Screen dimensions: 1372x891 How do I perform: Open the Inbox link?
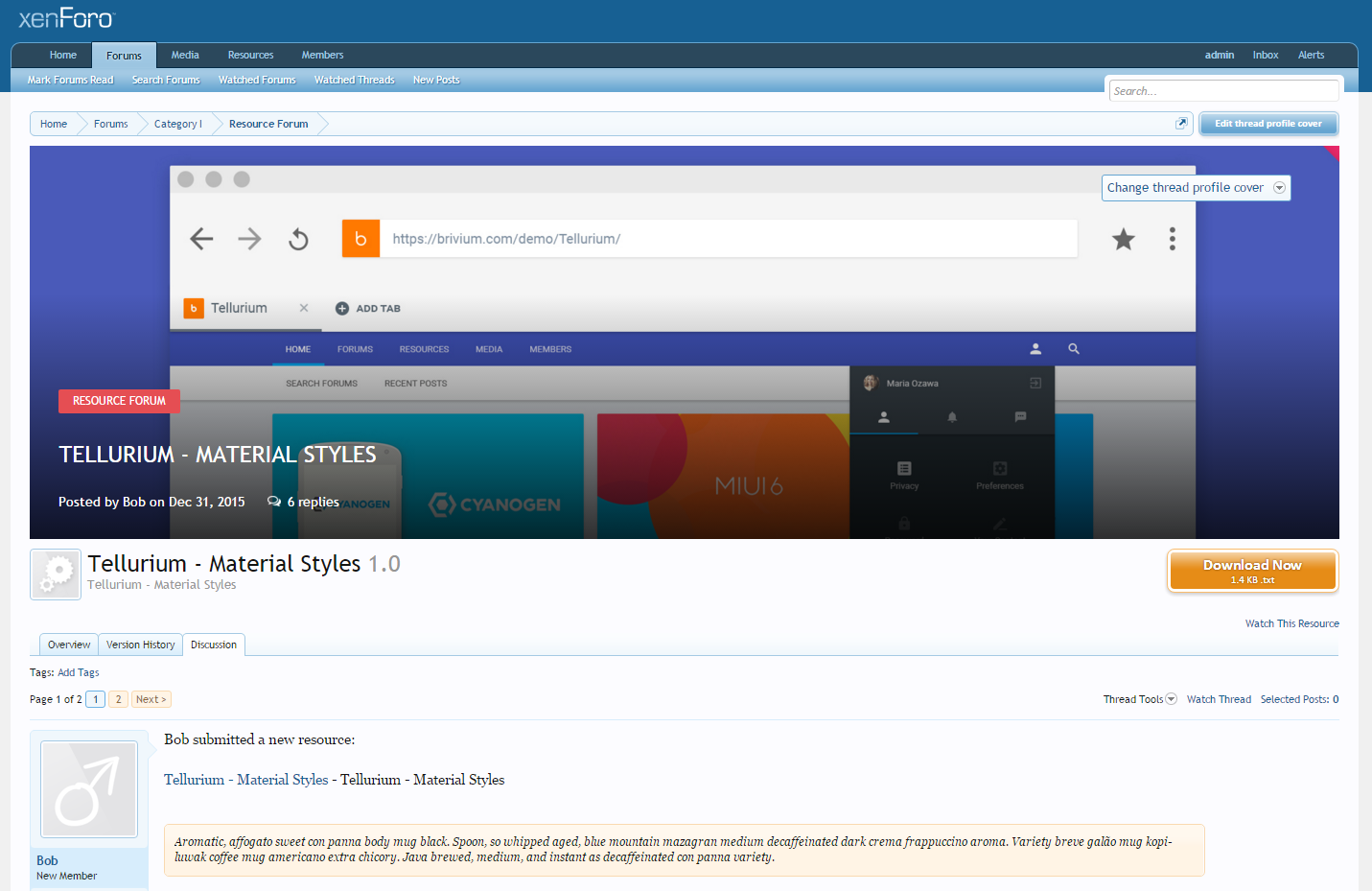(1266, 55)
